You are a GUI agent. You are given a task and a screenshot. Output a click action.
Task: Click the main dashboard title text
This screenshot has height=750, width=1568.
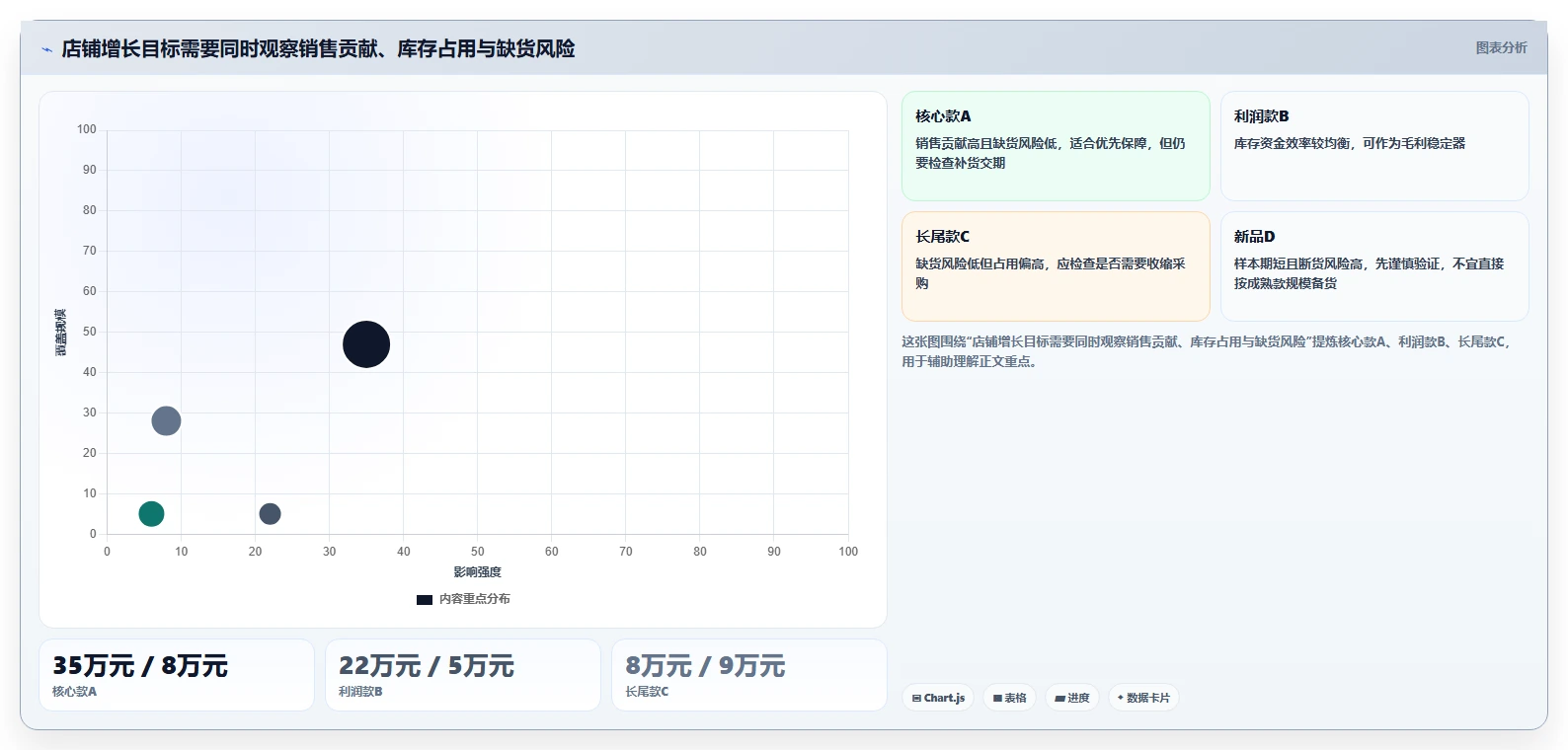click(x=318, y=48)
